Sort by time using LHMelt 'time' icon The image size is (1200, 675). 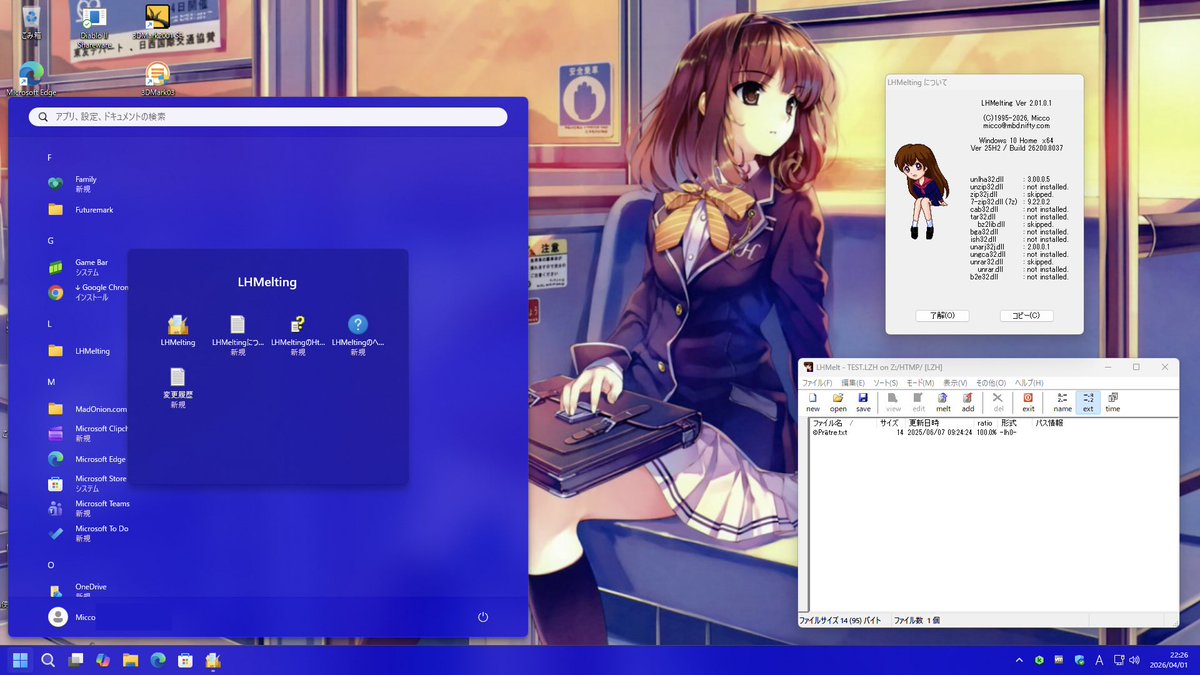coord(1113,402)
